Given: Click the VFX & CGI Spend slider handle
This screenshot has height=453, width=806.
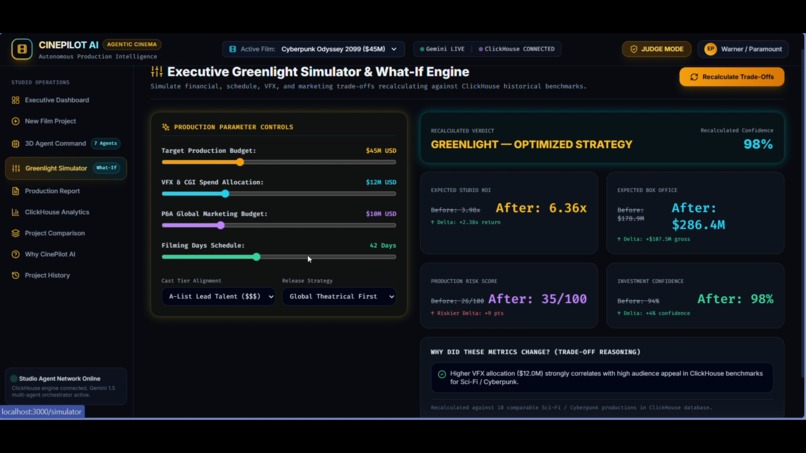Looking at the screenshot, I should click(x=225, y=194).
